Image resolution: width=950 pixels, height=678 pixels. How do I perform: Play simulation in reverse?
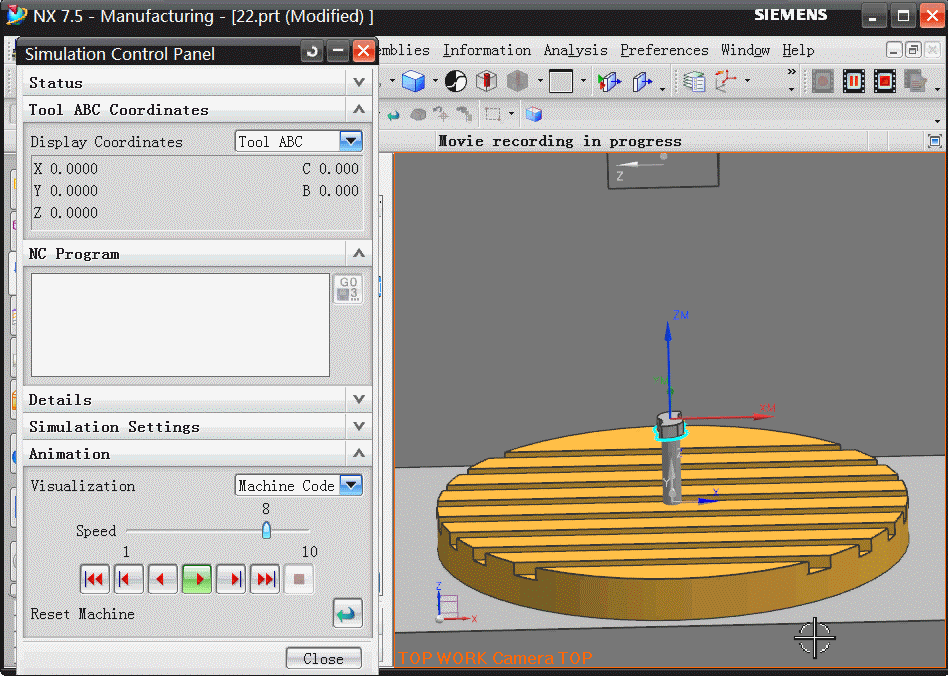[x=162, y=579]
